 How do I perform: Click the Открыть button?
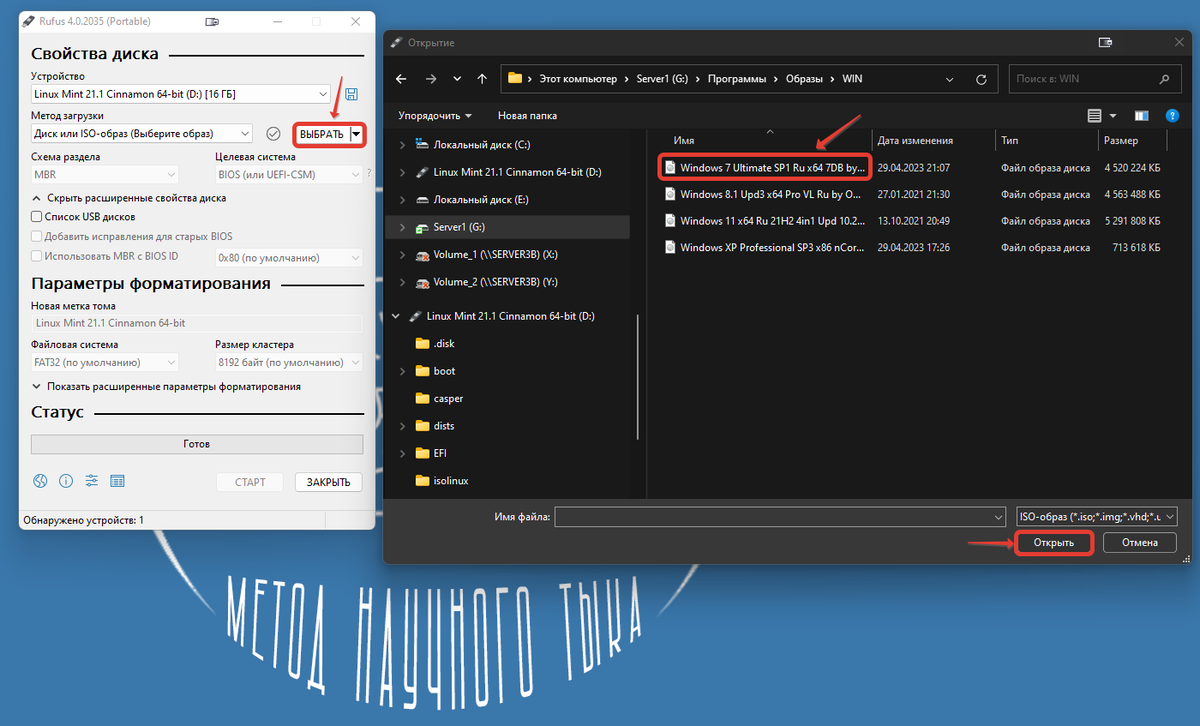(x=1054, y=543)
